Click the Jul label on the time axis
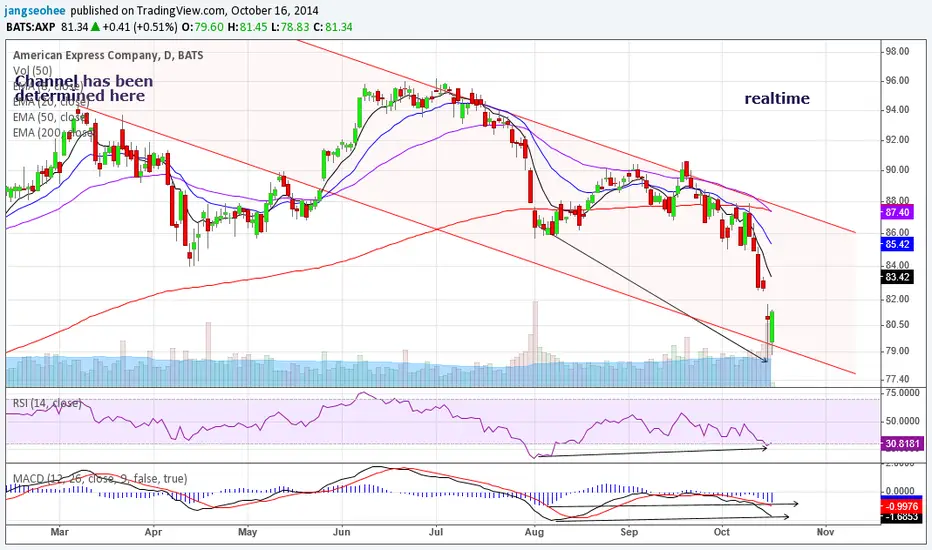Screen dimensions: 932x550 point(436,532)
